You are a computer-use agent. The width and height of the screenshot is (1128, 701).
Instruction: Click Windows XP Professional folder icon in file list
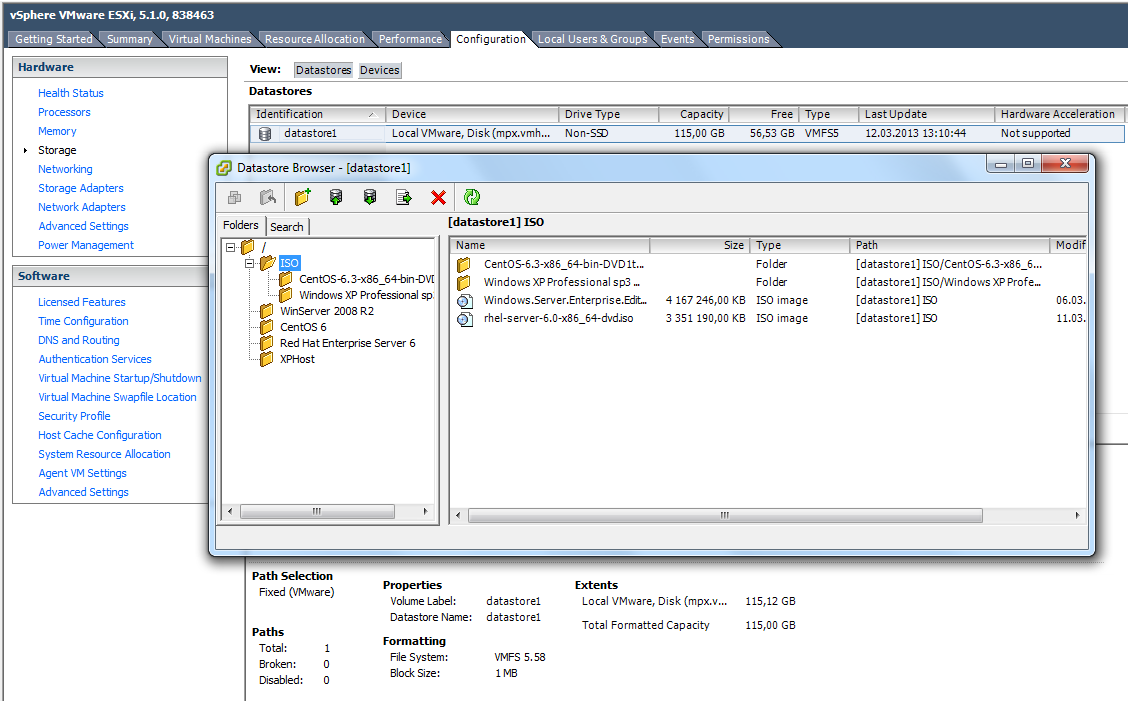point(464,282)
